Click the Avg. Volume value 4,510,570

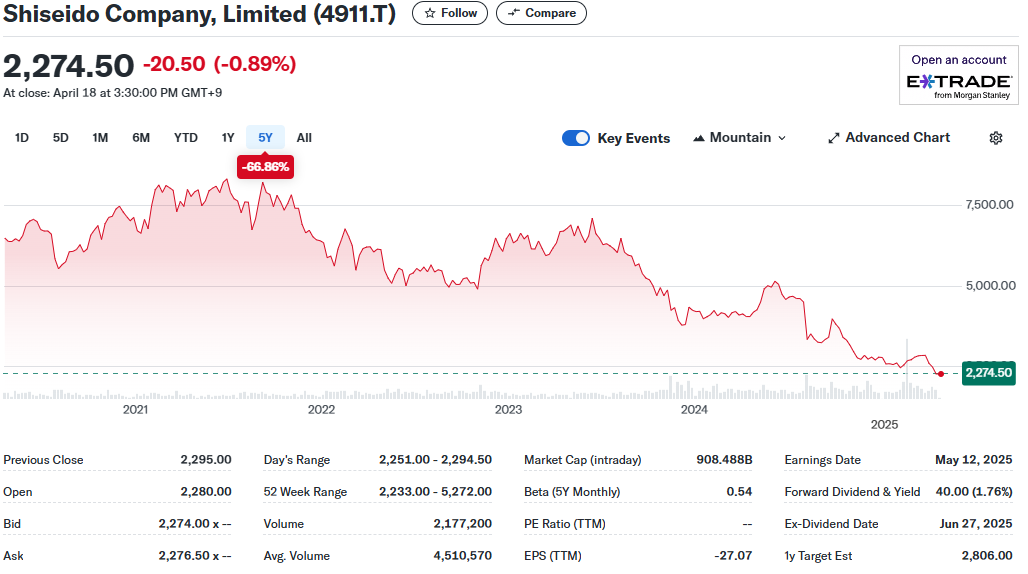462,556
